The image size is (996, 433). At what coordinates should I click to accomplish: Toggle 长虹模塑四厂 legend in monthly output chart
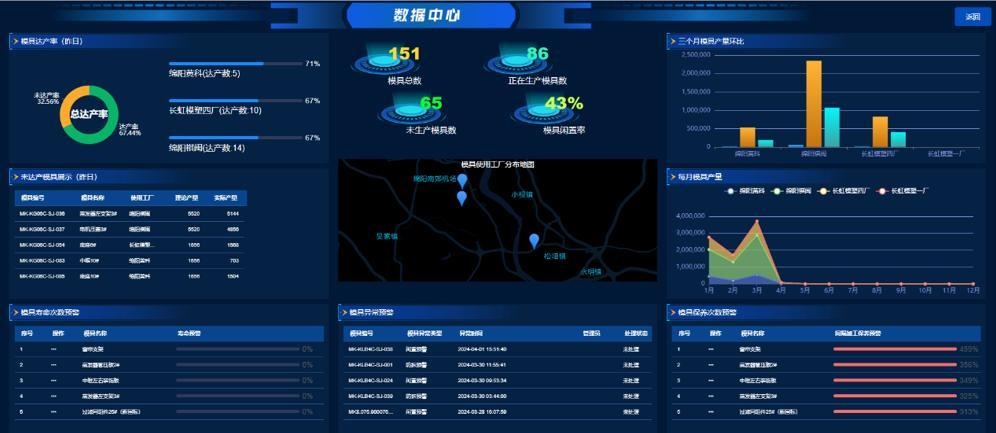(839, 190)
